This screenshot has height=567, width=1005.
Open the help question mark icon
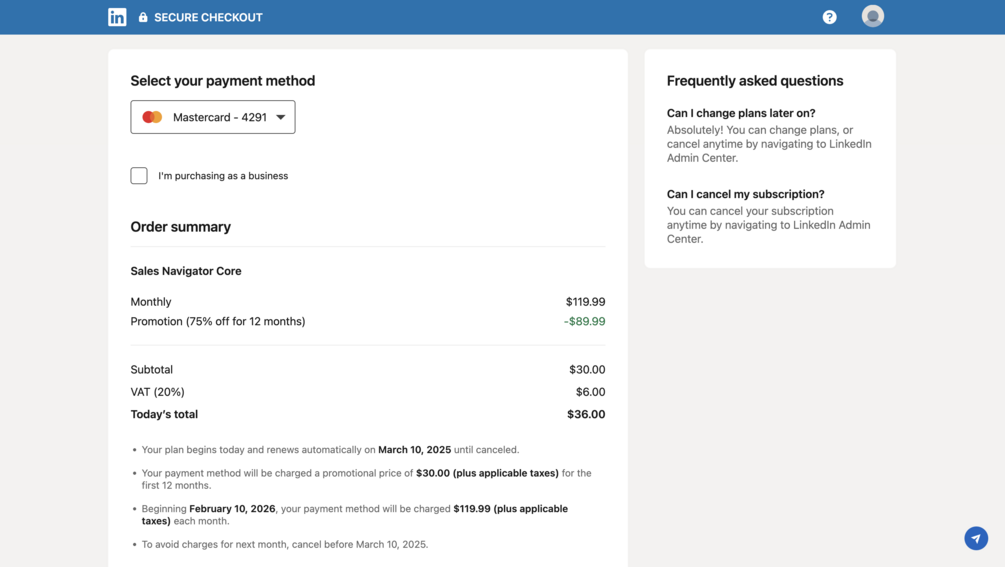point(829,17)
